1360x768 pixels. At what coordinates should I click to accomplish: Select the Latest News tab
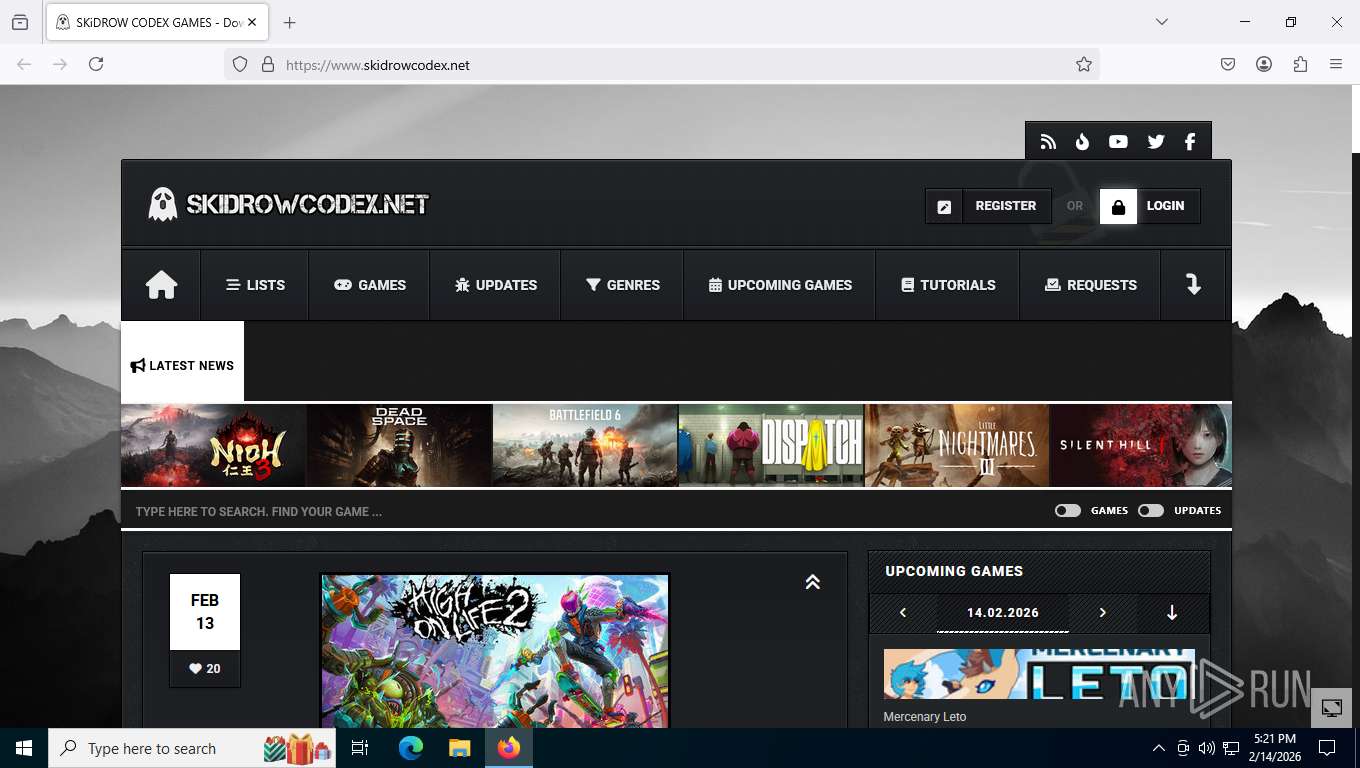(182, 361)
